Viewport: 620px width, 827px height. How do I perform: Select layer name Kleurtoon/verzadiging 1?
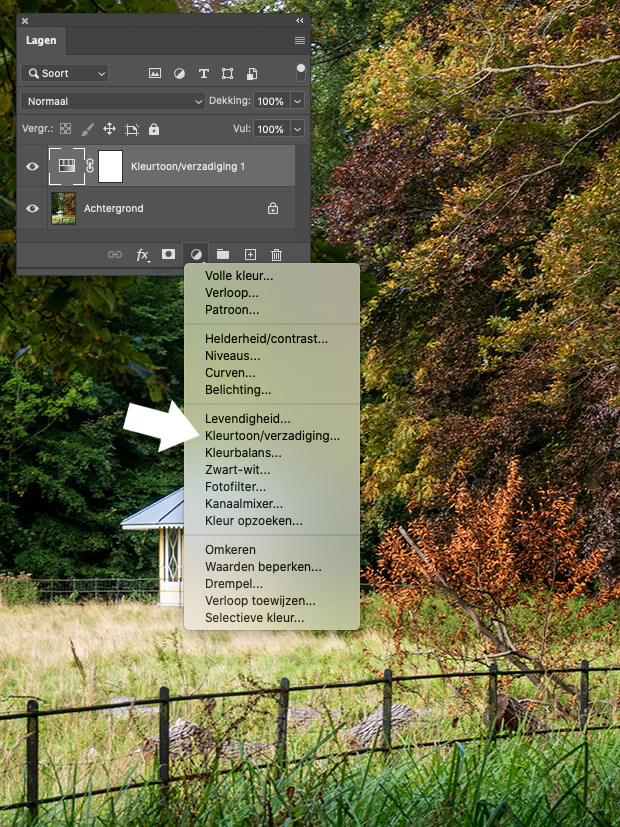(x=188, y=167)
